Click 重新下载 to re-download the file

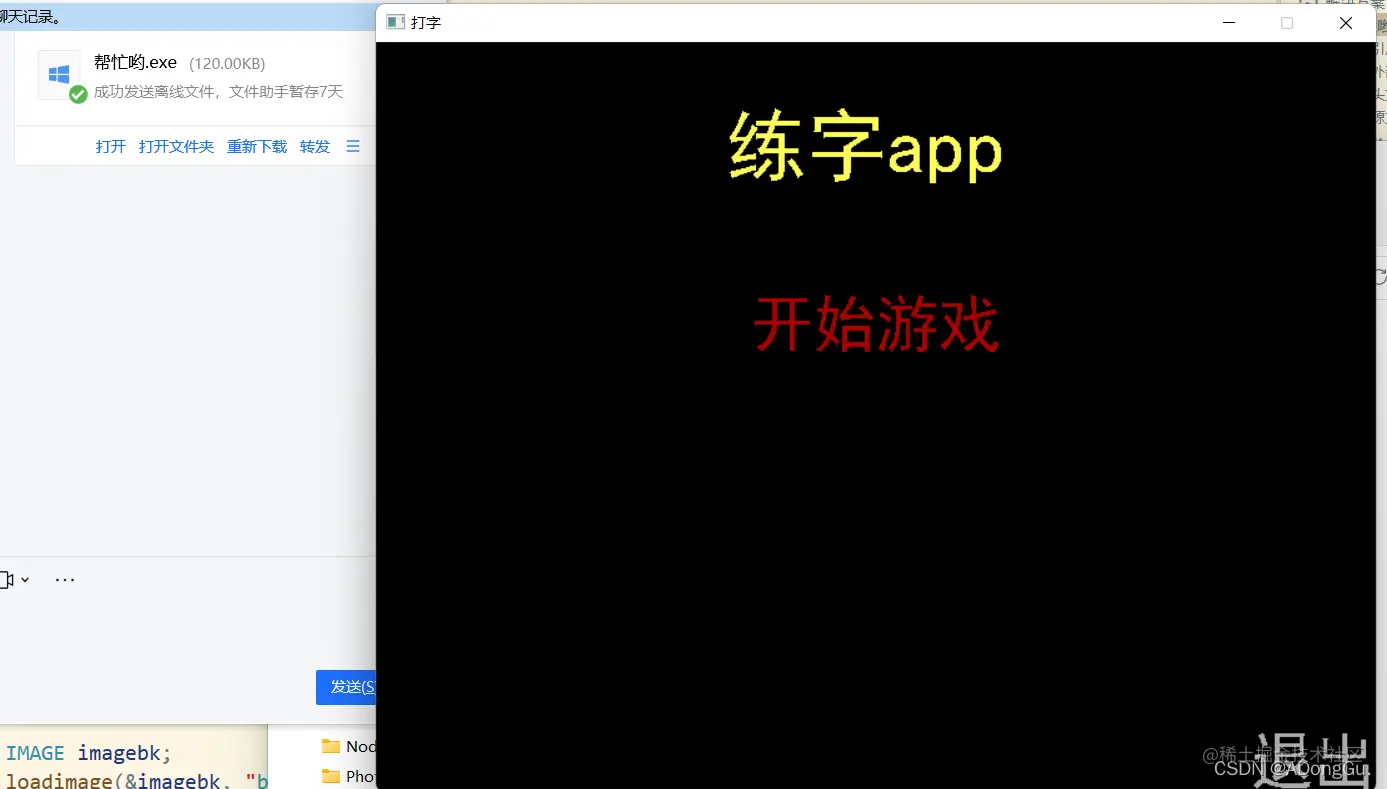click(256, 146)
